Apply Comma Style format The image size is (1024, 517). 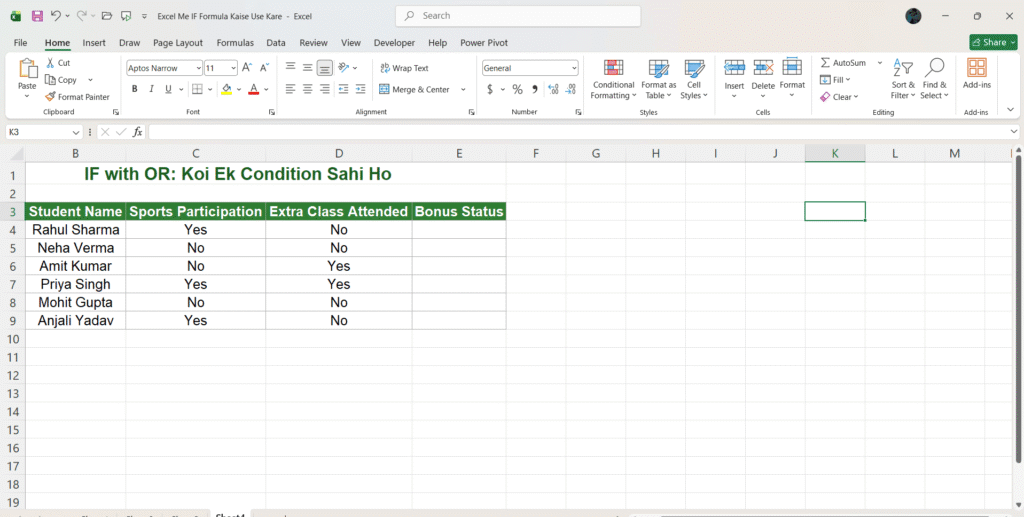pyautogui.click(x=535, y=89)
